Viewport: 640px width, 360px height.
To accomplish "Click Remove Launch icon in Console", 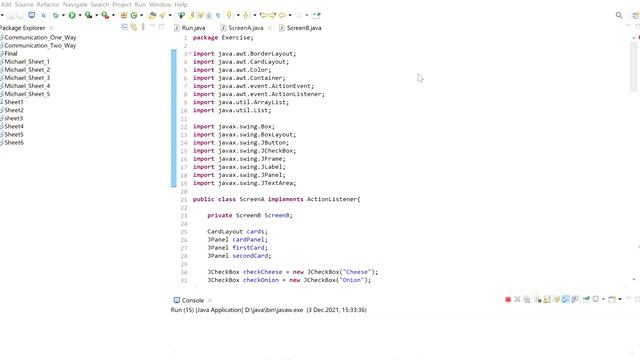I will 518,299.
